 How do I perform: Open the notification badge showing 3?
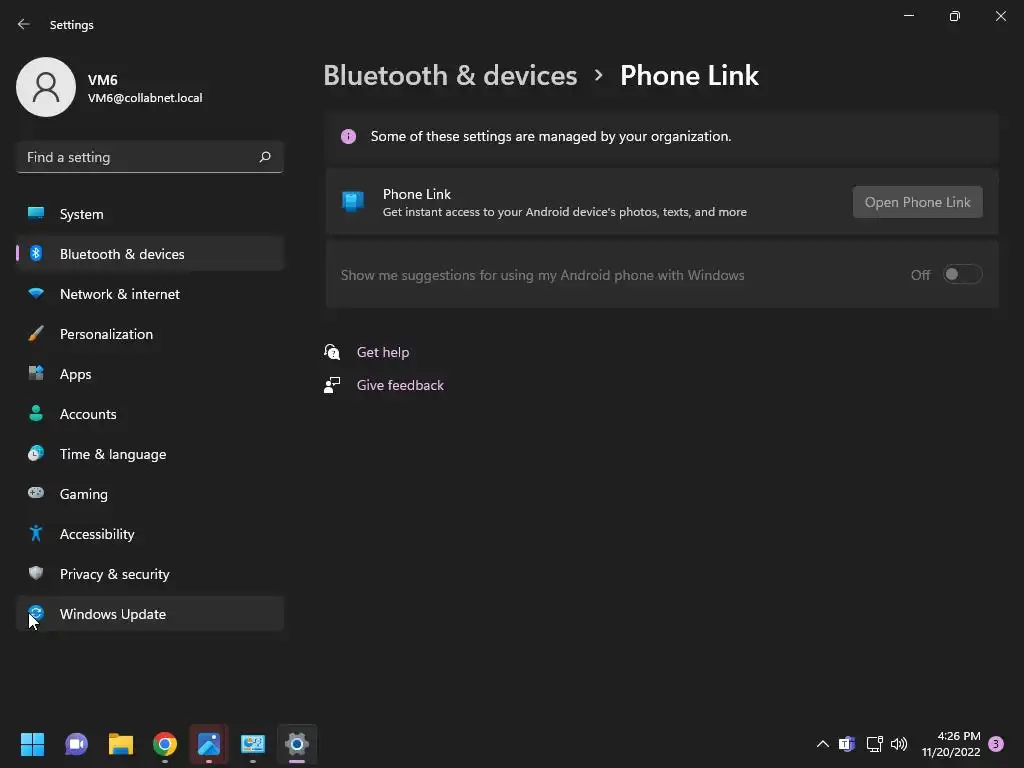coord(996,744)
